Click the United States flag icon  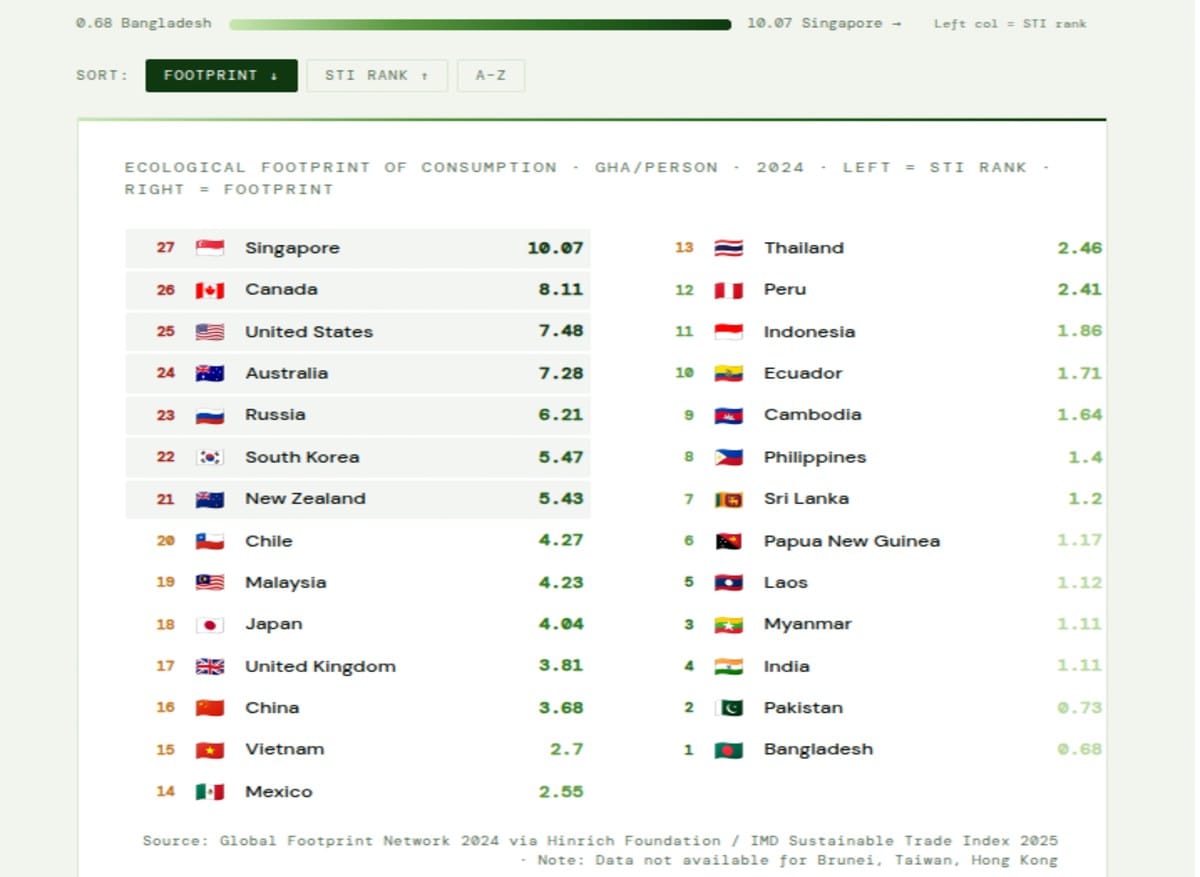(x=210, y=331)
